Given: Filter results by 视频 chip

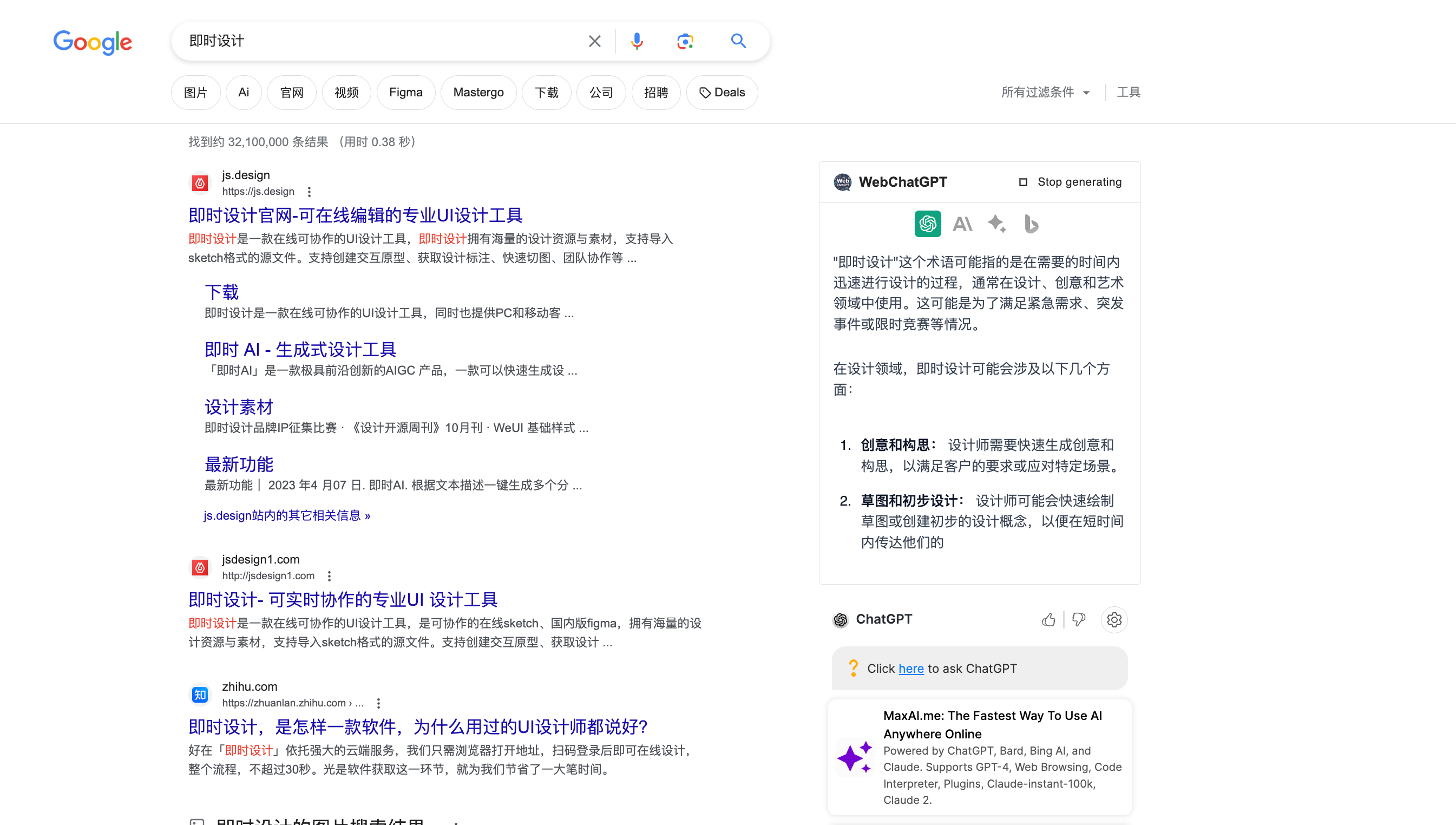Looking at the screenshot, I should click(347, 93).
